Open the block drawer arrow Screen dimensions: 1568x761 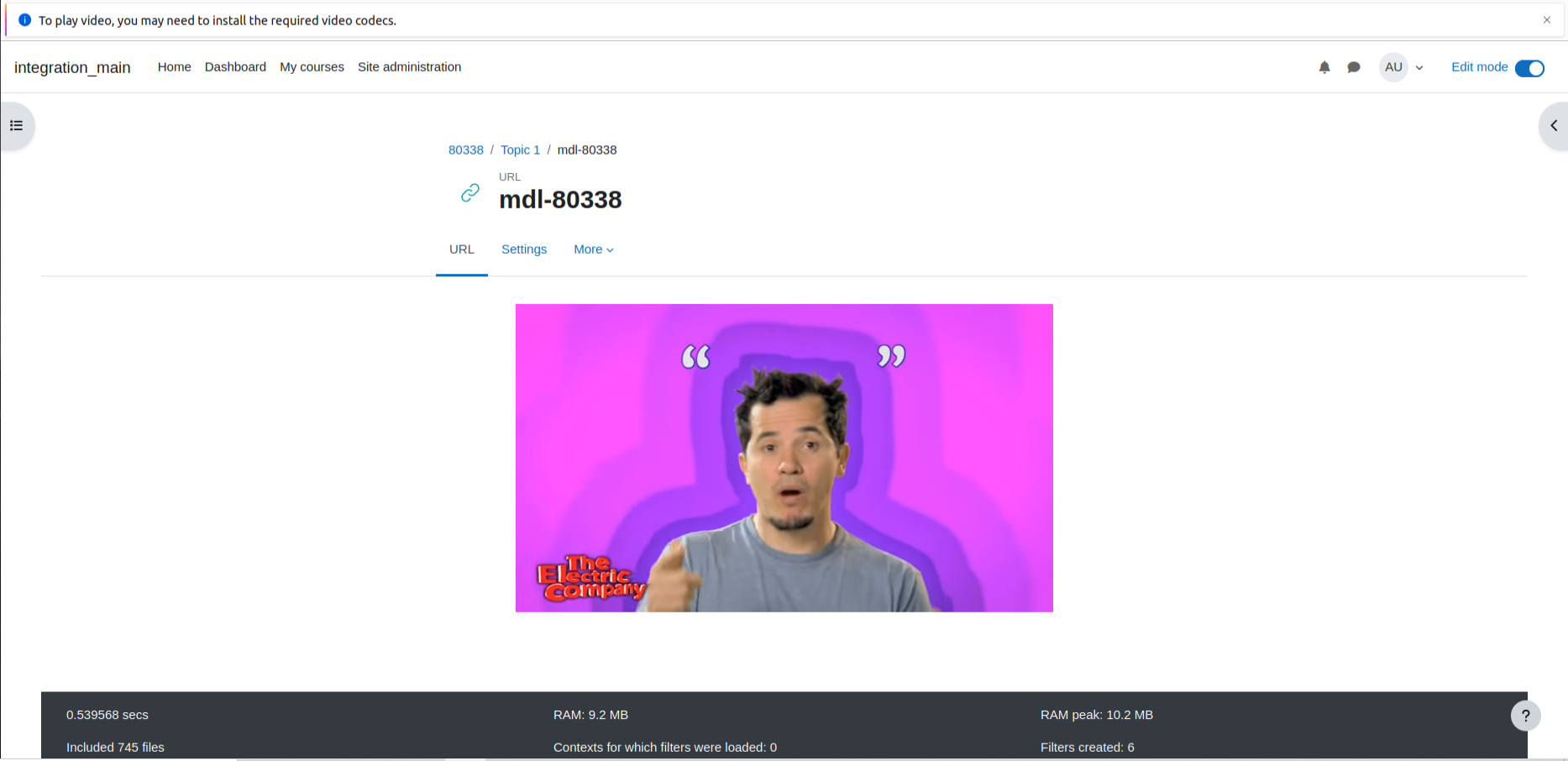1554,126
